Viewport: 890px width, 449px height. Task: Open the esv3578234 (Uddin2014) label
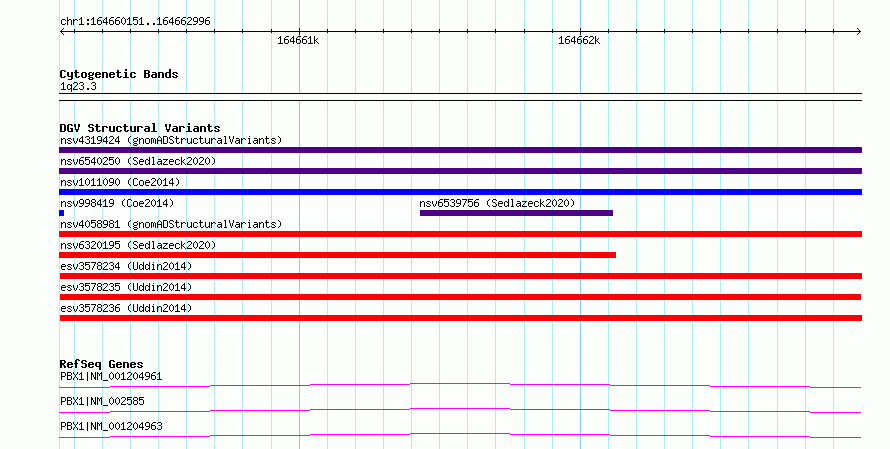click(126, 266)
